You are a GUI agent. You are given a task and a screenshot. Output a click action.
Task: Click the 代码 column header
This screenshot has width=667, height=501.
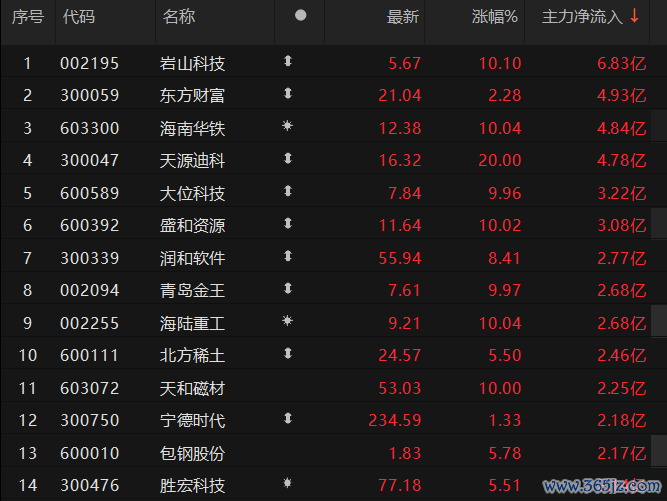79,17
